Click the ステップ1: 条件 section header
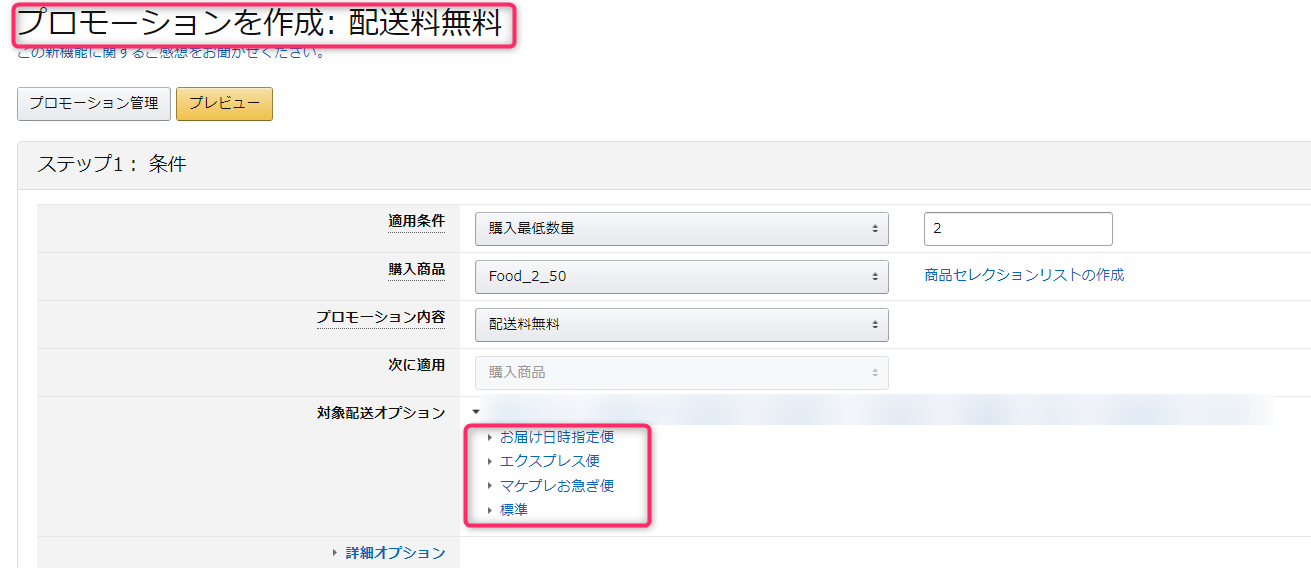Screen dimensions: 1311x568 [x=112, y=165]
